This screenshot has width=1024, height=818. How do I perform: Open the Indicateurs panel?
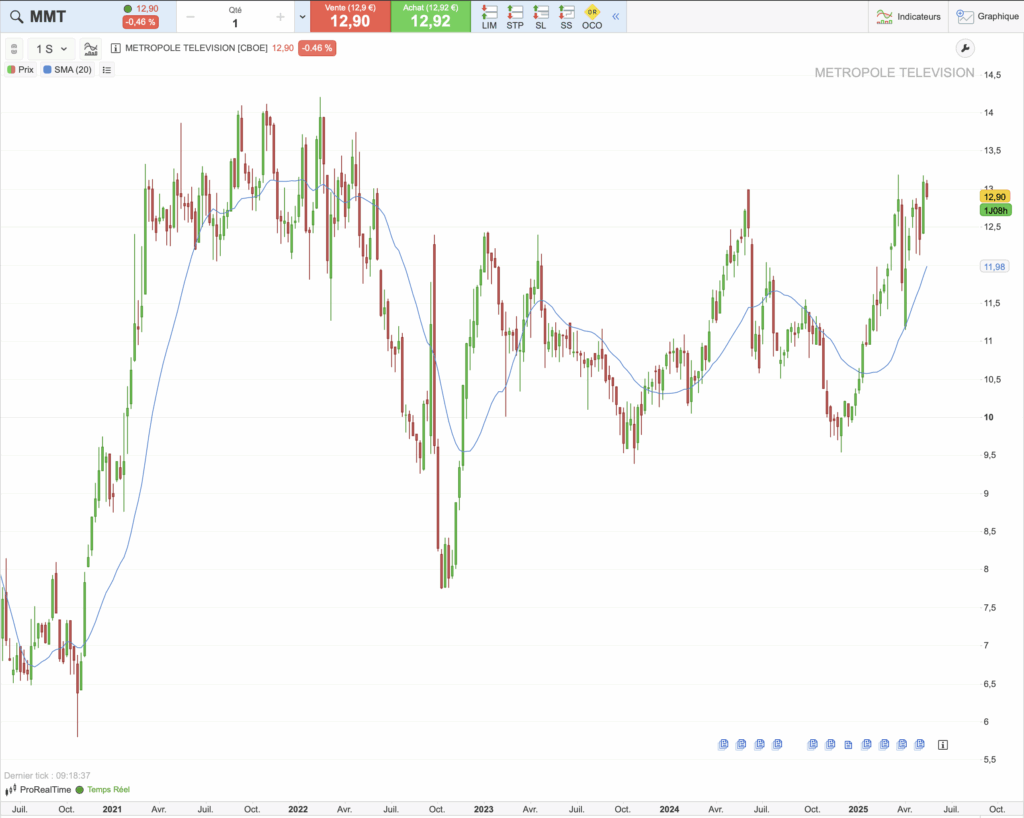(908, 16)
